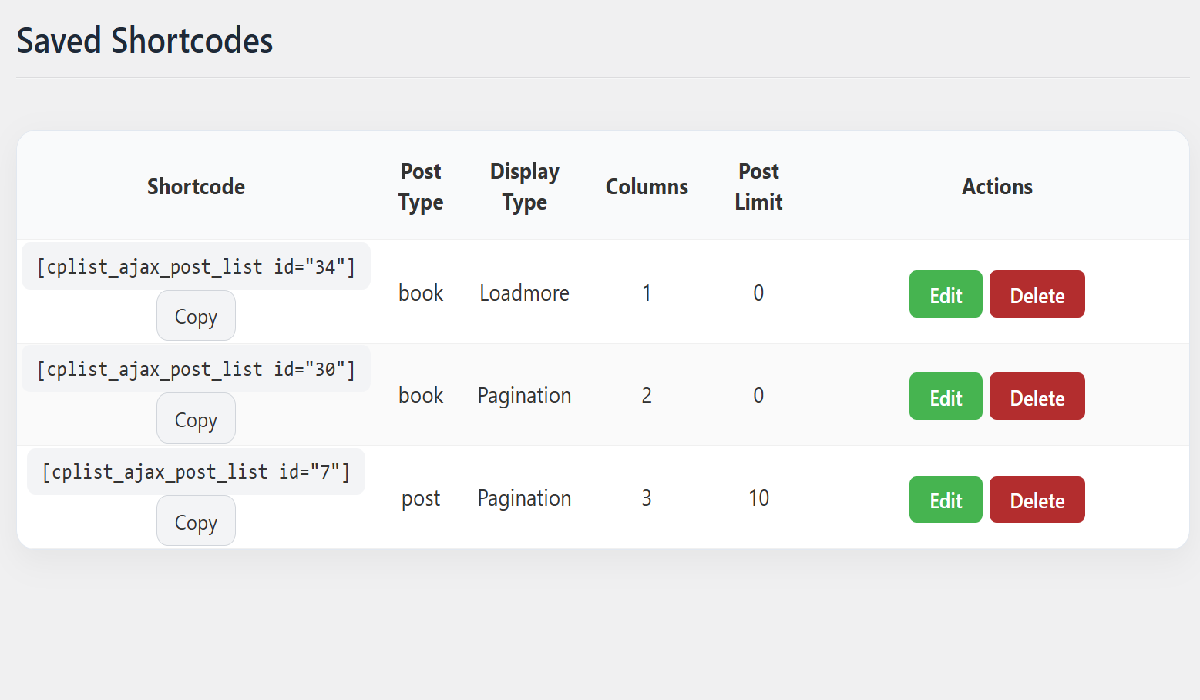Image resolution: width=1200 pixels, height=700 pixels.
Task: Copy the shortcode with id 30
Action: click(x=195, y=418)
